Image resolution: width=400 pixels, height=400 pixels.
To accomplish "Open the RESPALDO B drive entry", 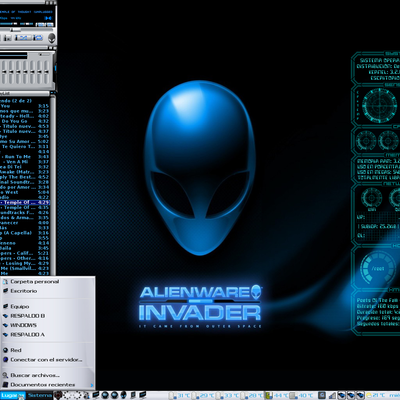I will coord(48,316).
